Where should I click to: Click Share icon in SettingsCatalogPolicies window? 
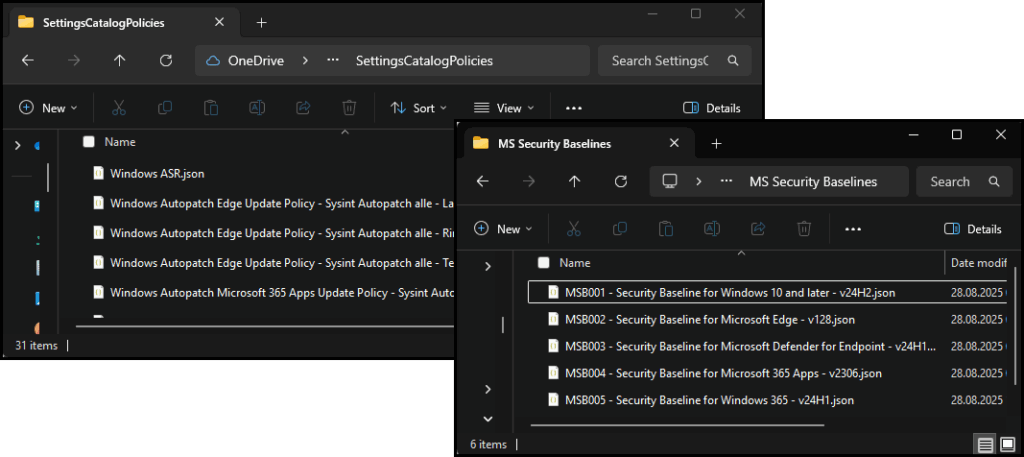(x=303, y=108)
